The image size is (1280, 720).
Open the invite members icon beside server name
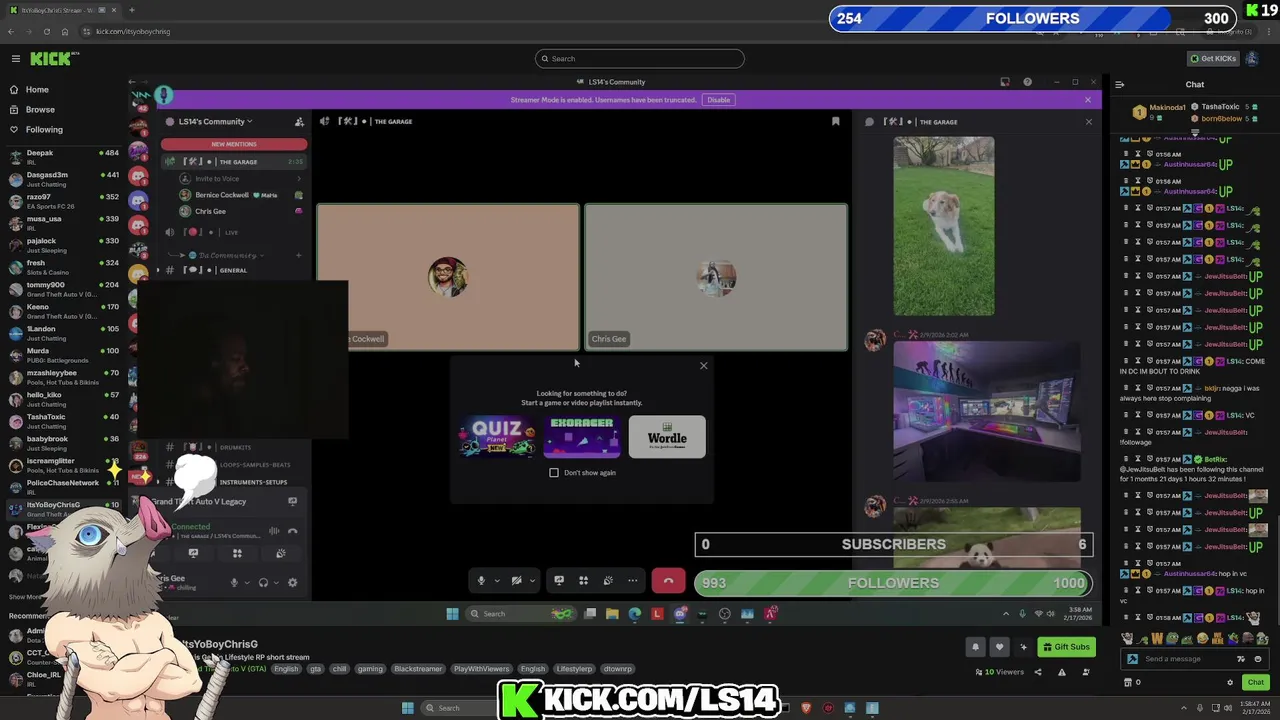(299, 122)
